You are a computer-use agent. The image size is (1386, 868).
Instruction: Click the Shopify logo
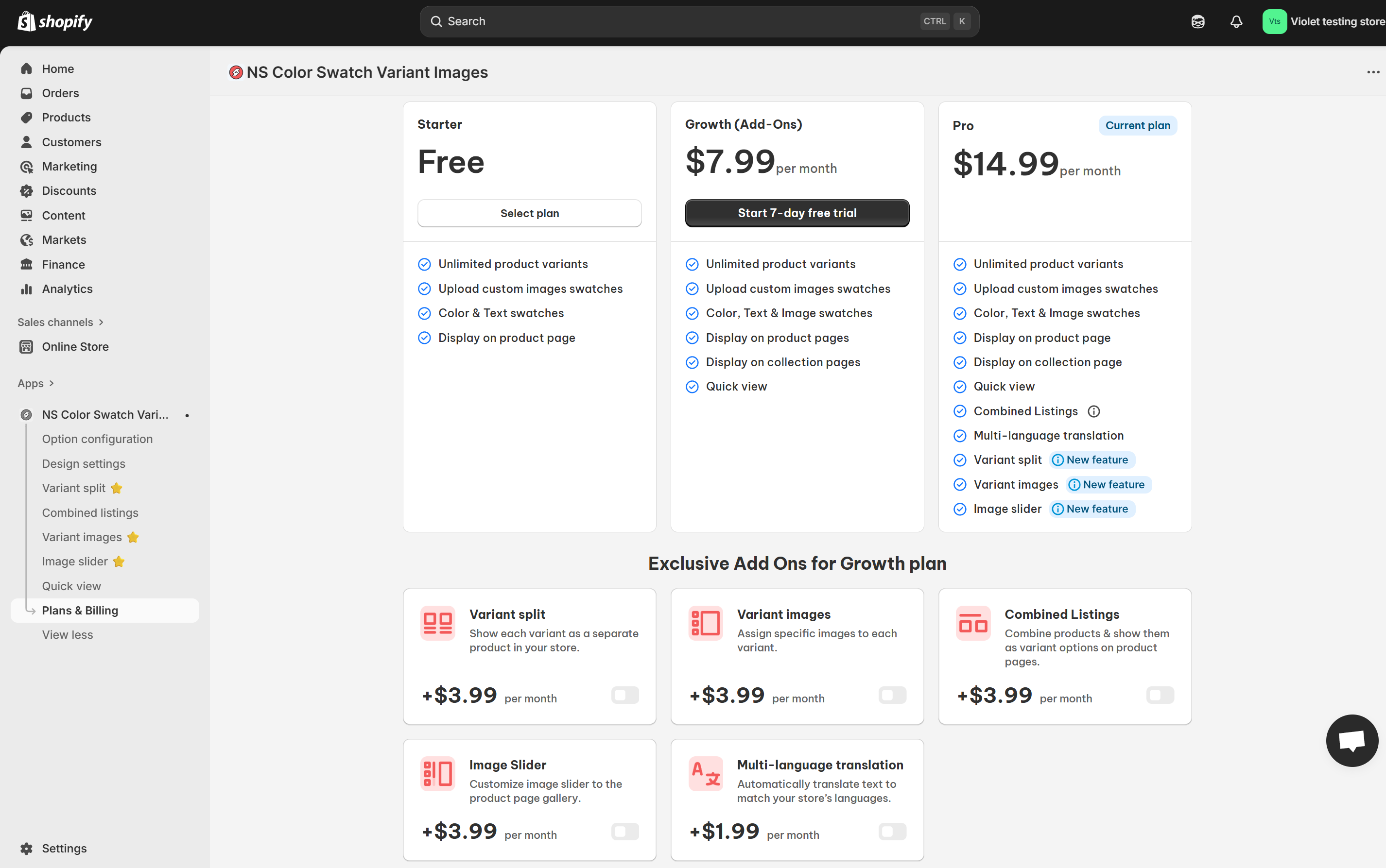point(55,22)
